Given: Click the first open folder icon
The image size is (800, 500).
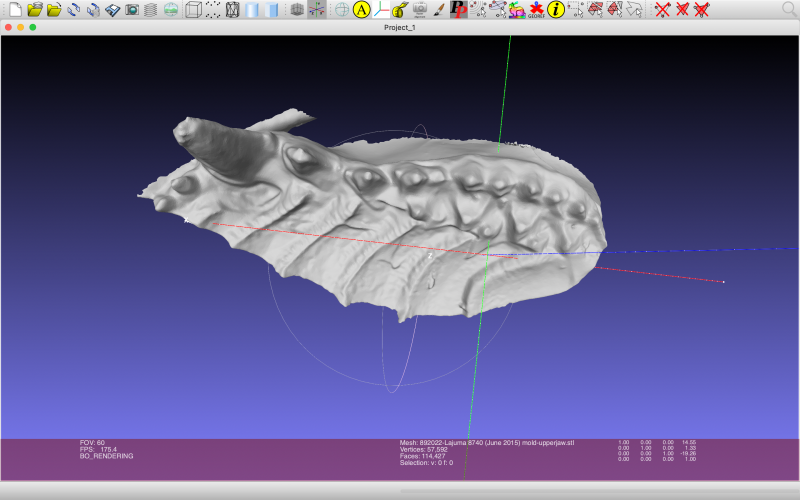Looking at the screenshot, I should point(35,10).
